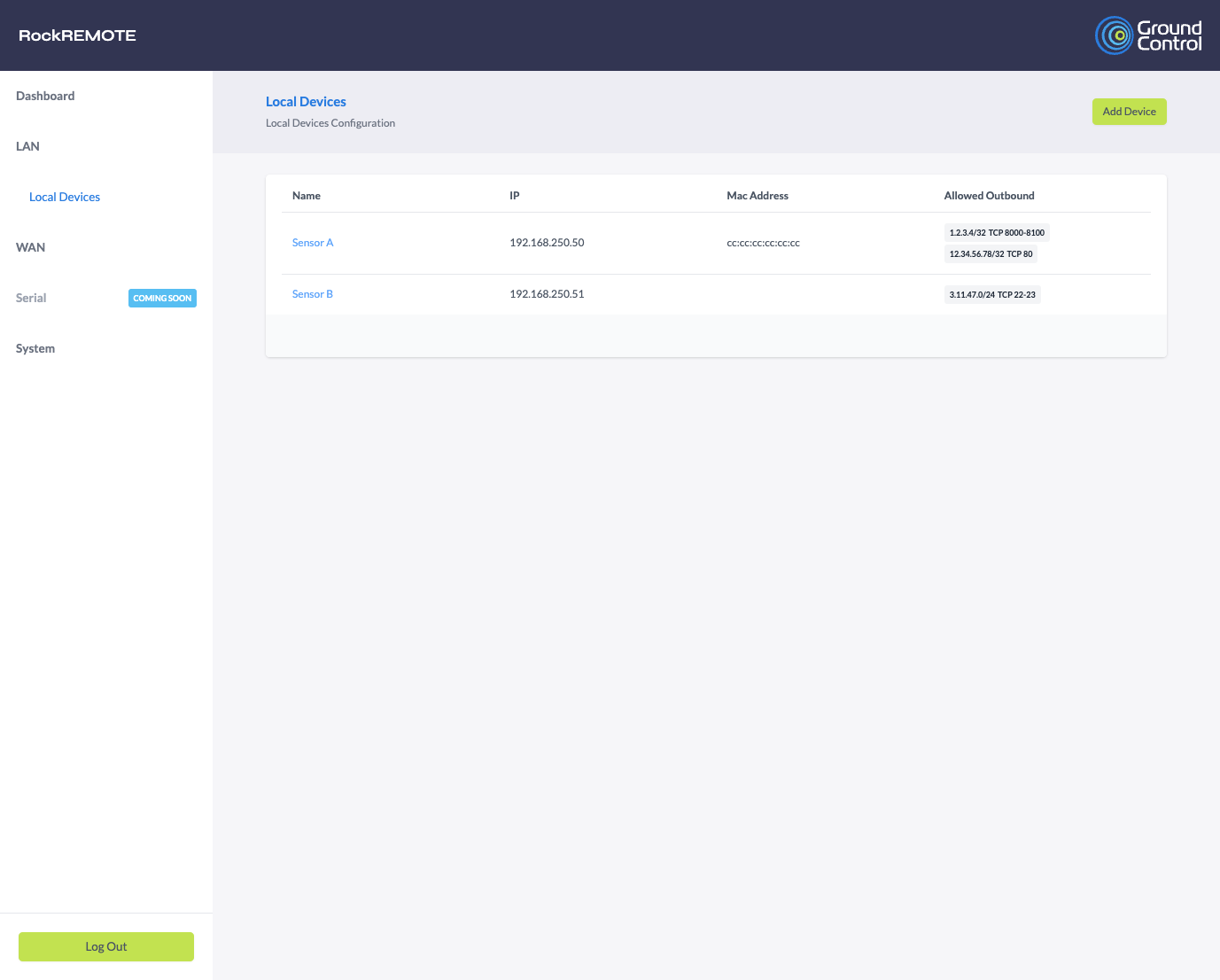Click MAC address cc:cc:cc:cc:cc:cc
The width and height of the screenshot is (1220, 980).
point(763,243)
